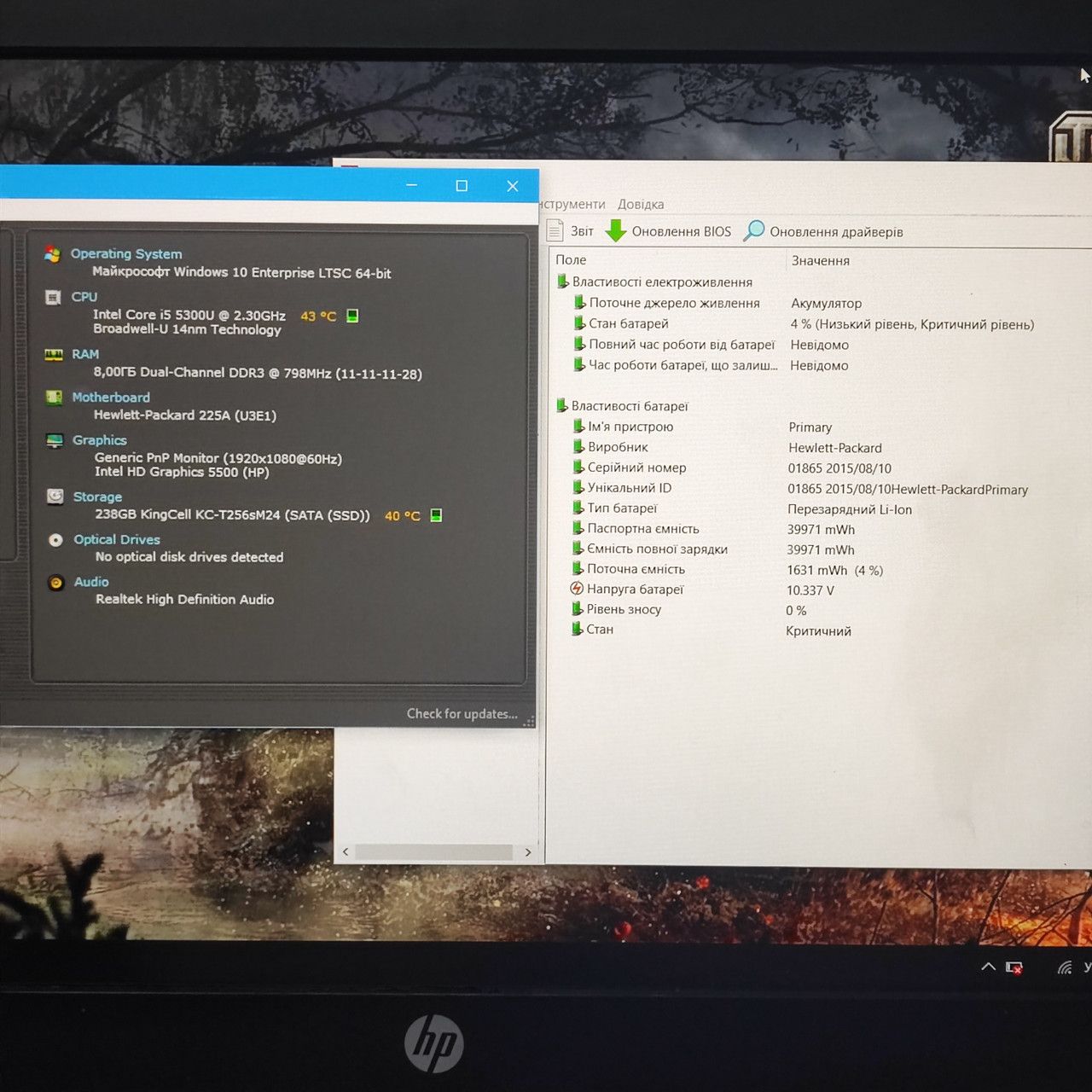Click the RAM module icon

click(54, 354)
